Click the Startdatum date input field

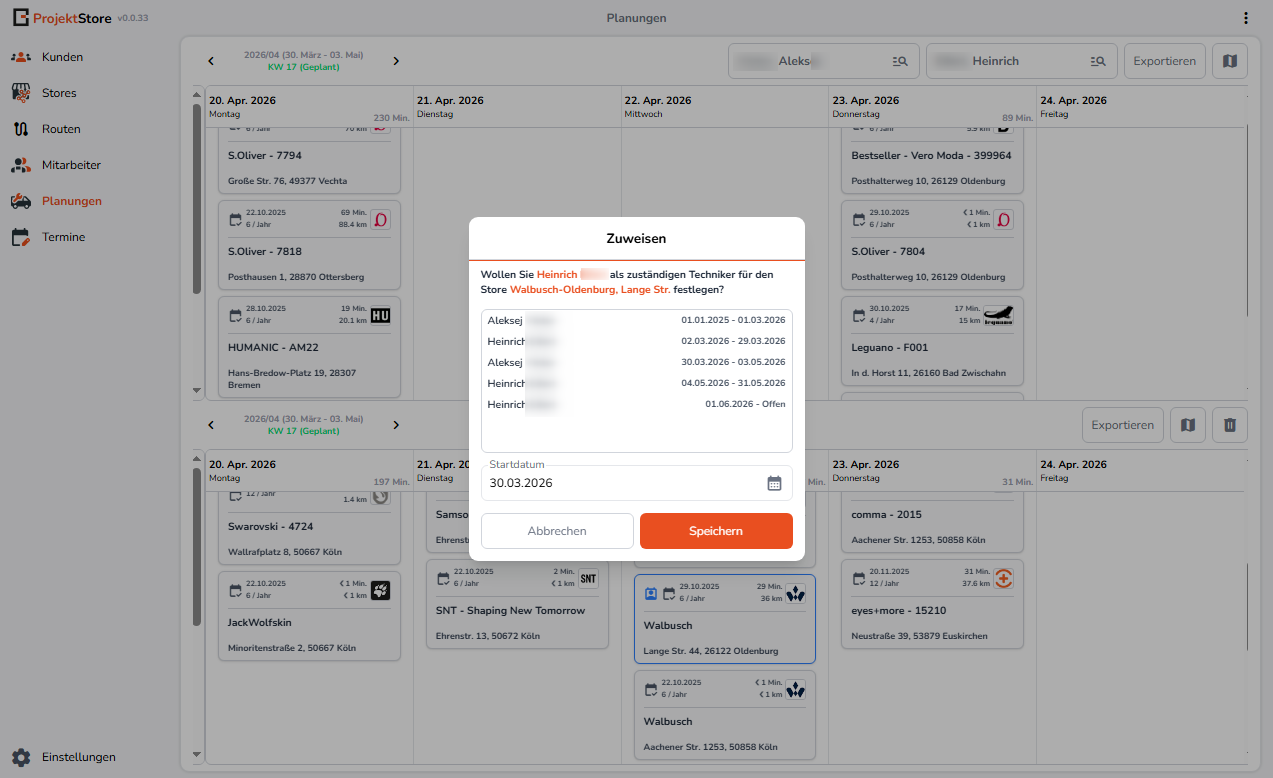pos(620,483)
